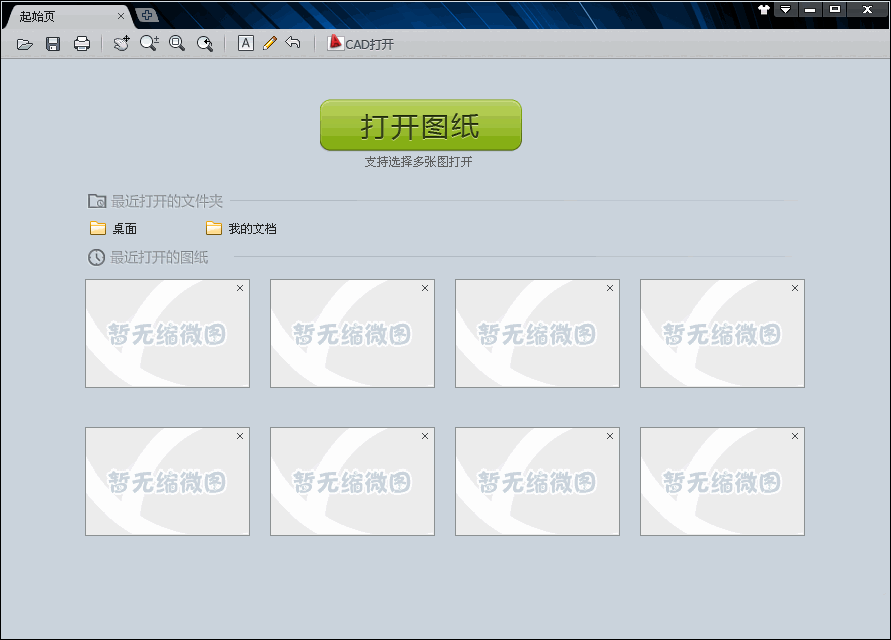Click the save floppy disk icon
Image resolution: width=891 pixels, height=640 pixels.
pos(53,44)
